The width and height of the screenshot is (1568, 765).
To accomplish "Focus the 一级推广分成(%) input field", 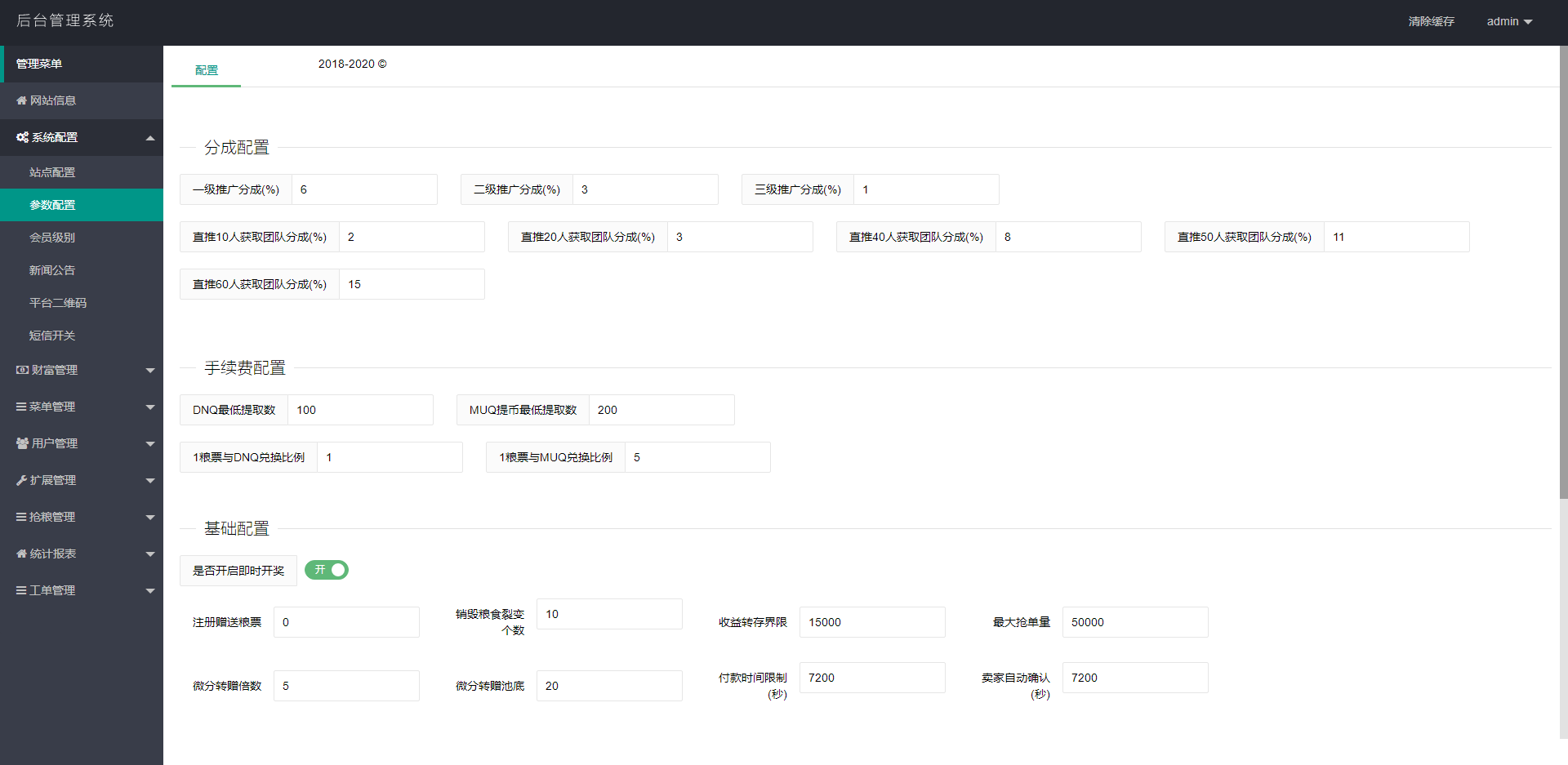I will point(364,189).
